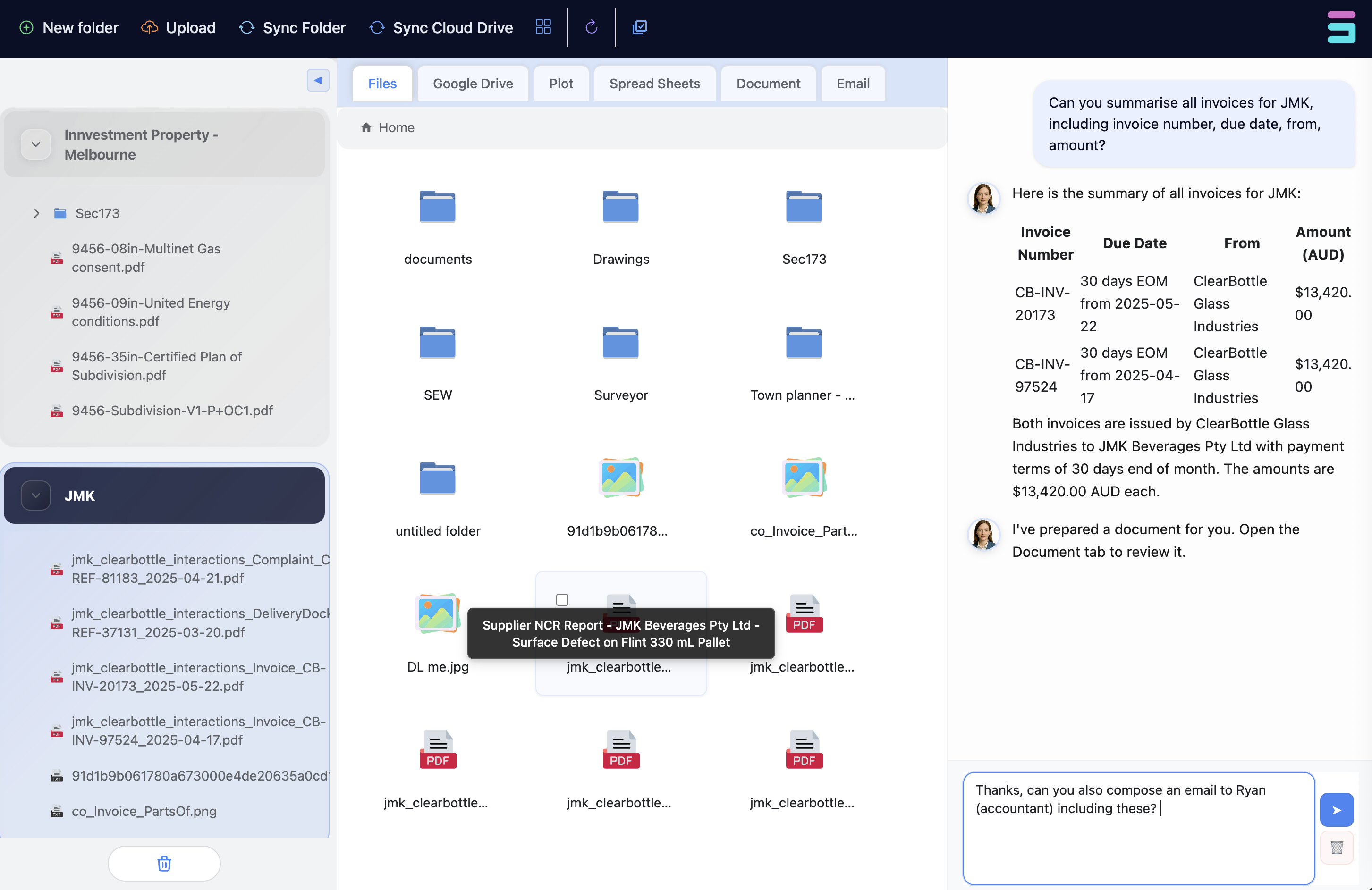1372x890 pixels.
Task: Expand the Sec173 folder in the sidebar
Action: (37, 213)
